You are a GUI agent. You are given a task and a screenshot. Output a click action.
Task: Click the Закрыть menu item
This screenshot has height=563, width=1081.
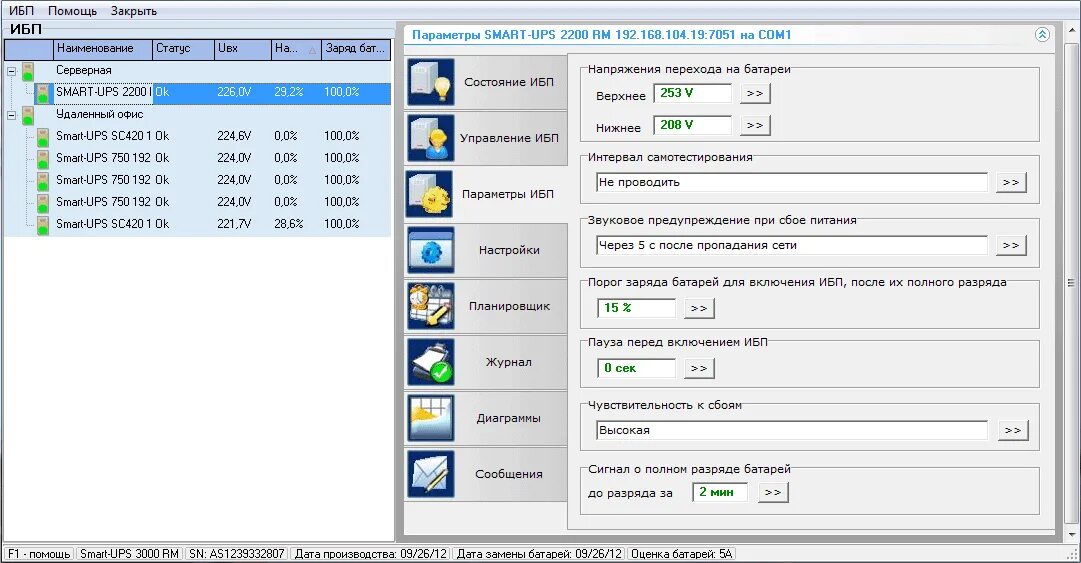[134, 11]
